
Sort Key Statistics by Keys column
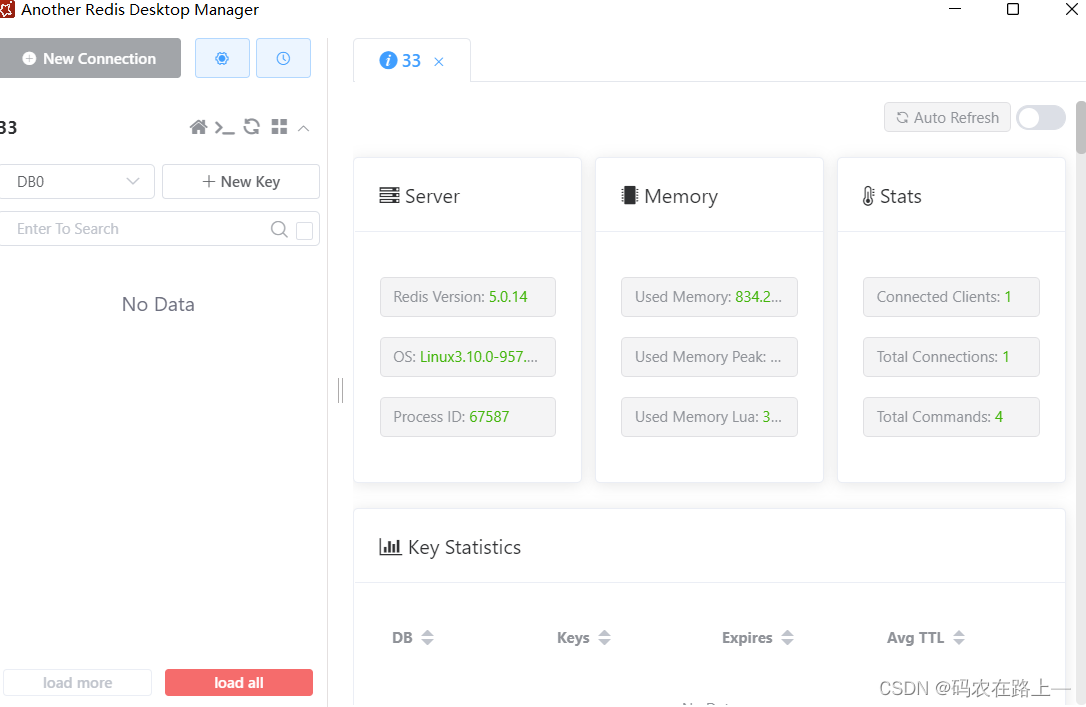click(605, 638)
